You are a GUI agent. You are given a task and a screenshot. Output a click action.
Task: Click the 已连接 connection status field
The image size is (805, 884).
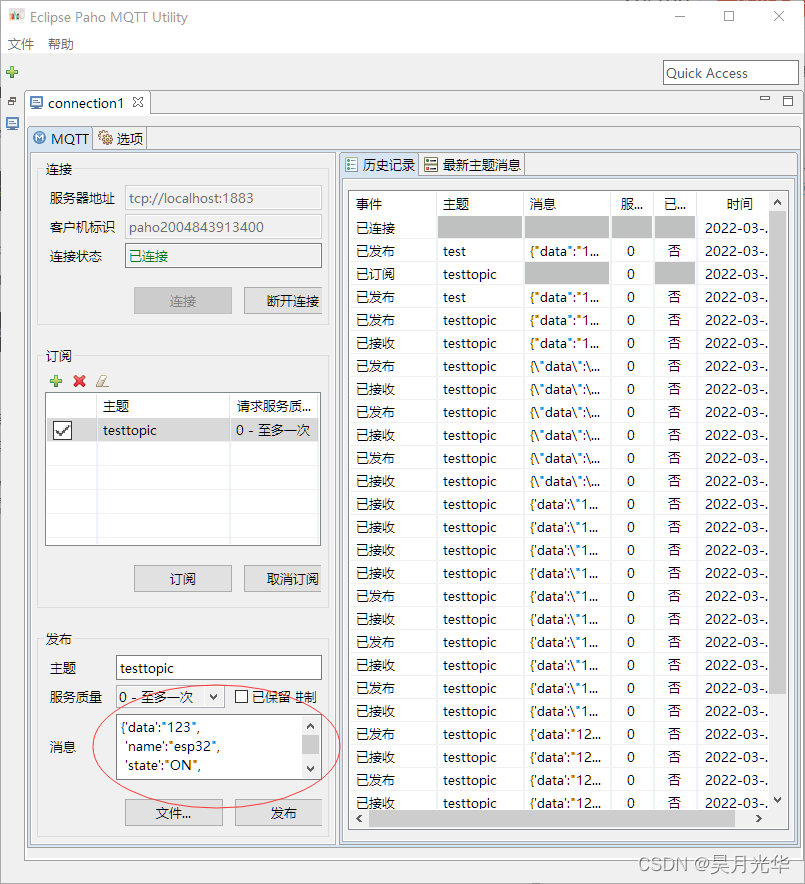223,256
